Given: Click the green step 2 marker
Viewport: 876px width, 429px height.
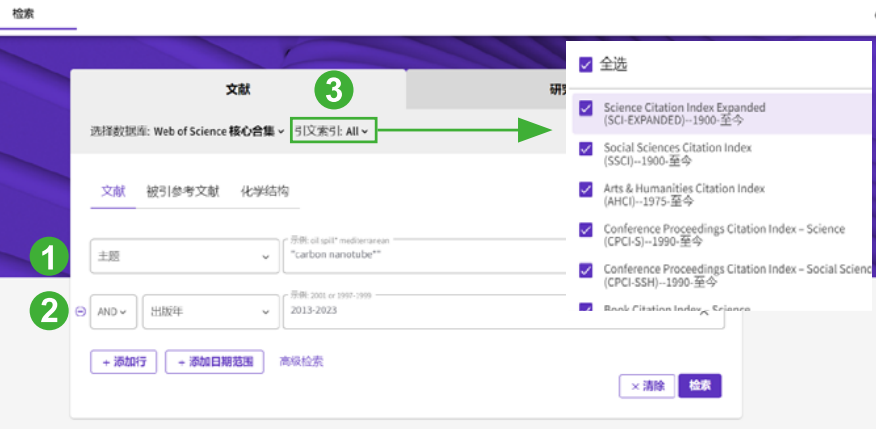Looking at the screenshot, I should coord(49,311).
